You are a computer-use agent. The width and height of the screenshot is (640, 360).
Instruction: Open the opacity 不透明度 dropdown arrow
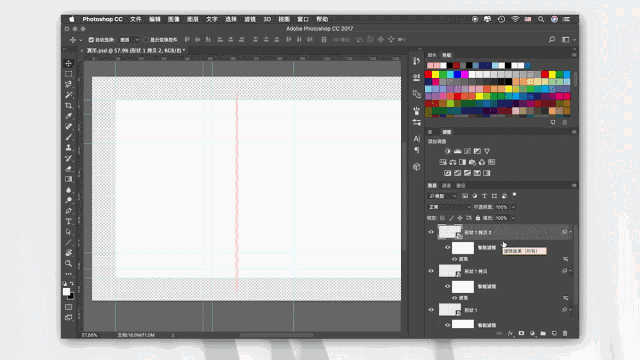pos(513,207)
